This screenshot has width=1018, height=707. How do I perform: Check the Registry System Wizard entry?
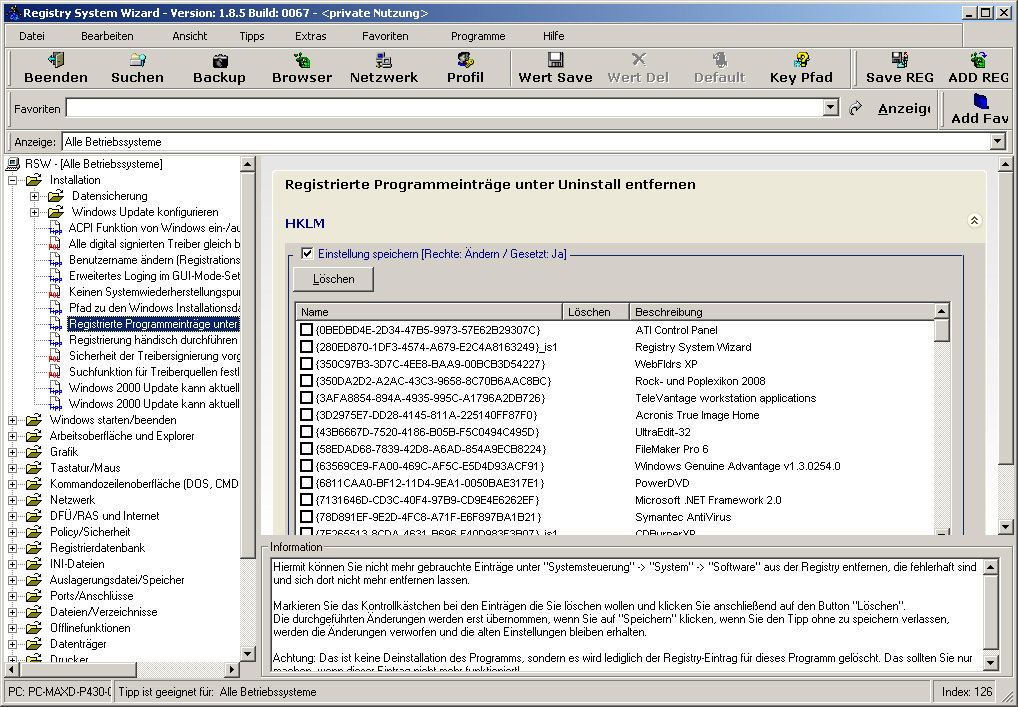tap(306, 347)
